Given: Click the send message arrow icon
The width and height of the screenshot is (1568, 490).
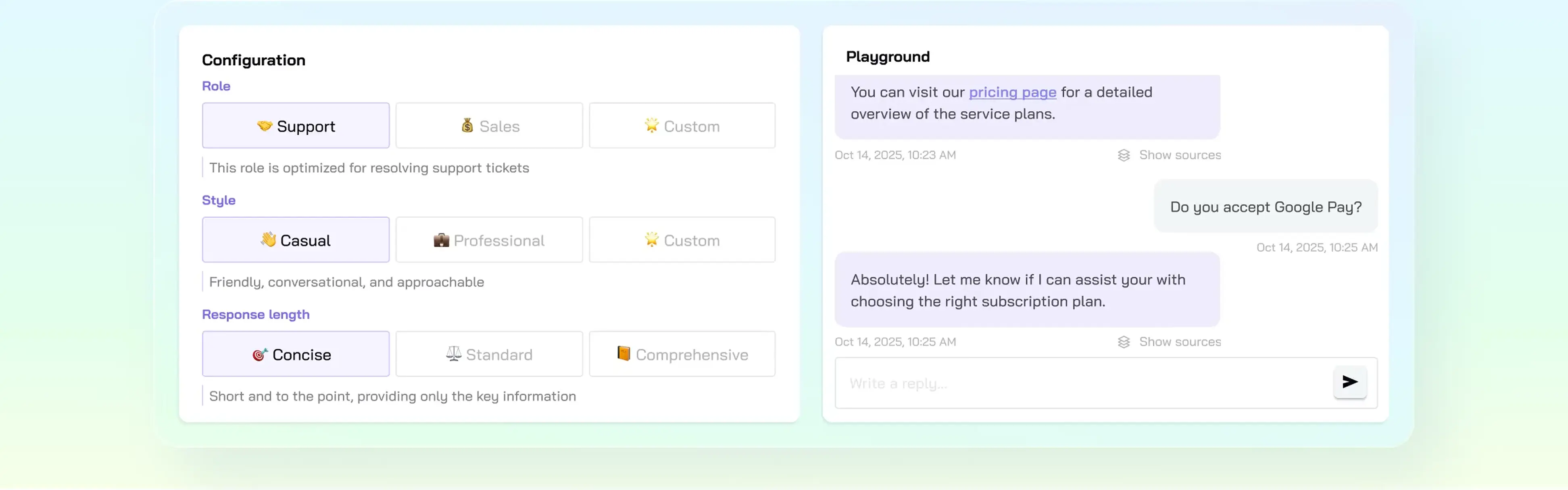Looking at the screenshot, I should (1349, 382).
